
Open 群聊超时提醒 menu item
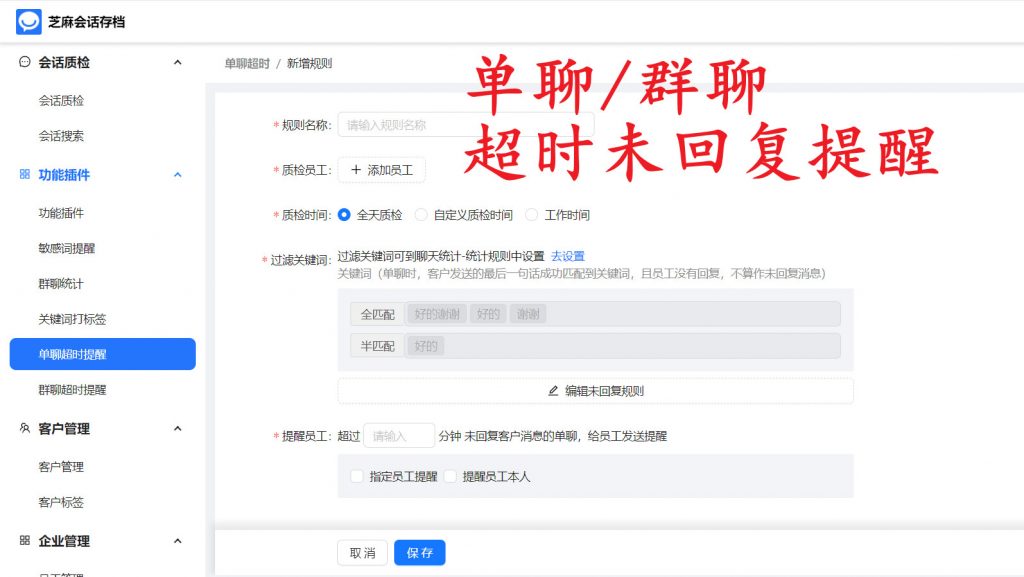[x=72, y=390]
